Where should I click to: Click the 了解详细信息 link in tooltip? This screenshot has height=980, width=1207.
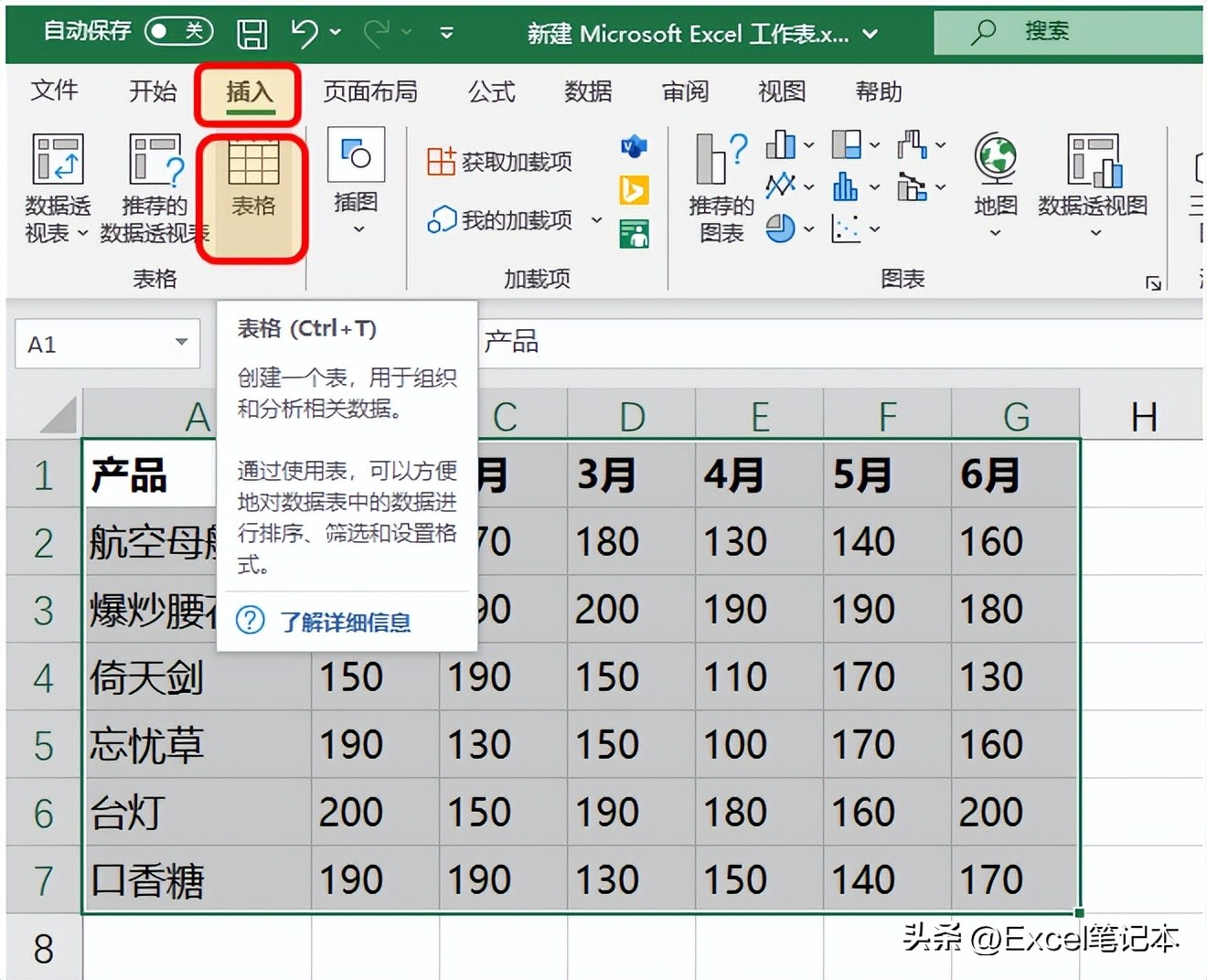[x=345, y=623]
